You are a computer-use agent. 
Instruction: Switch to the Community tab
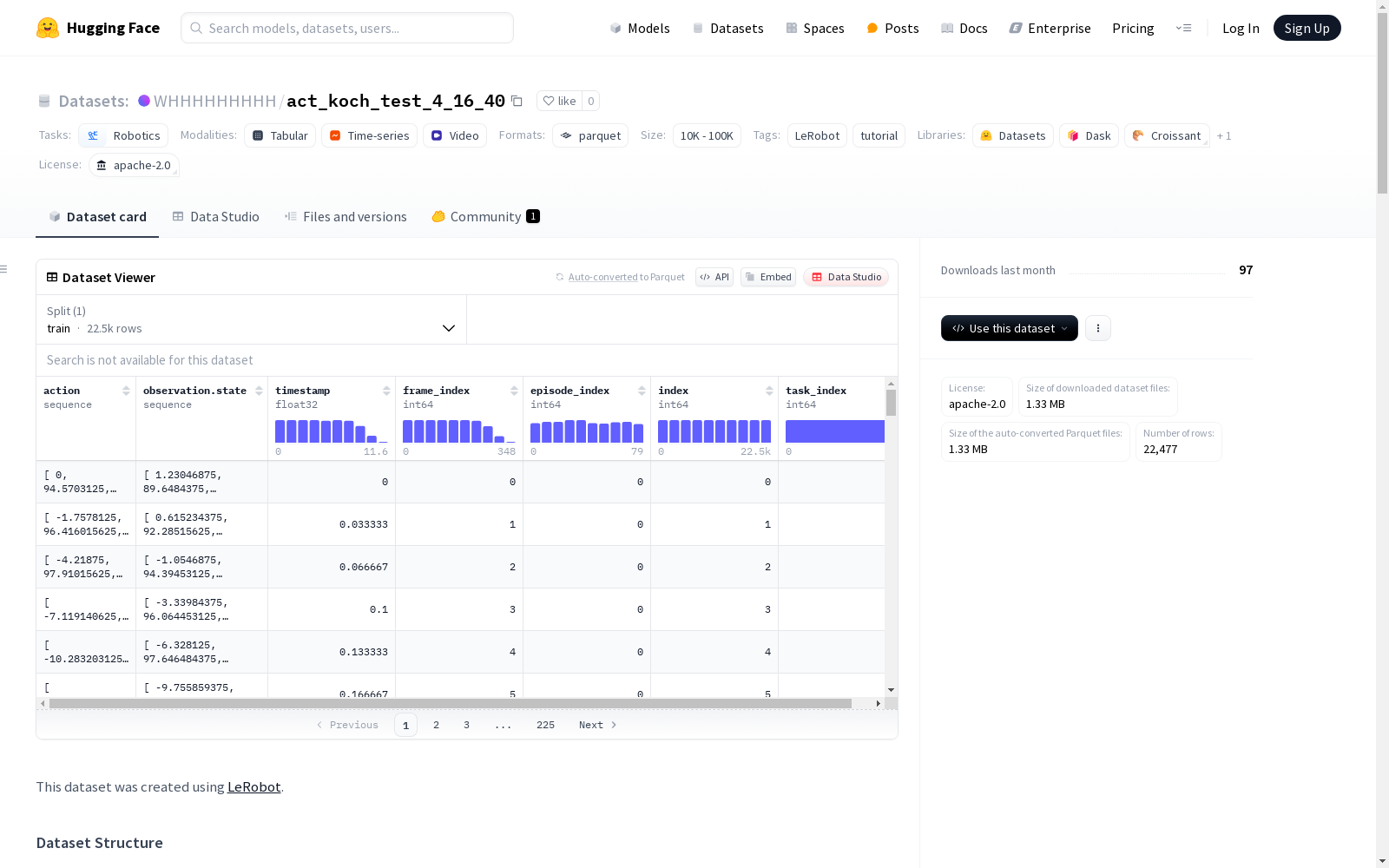486,217
